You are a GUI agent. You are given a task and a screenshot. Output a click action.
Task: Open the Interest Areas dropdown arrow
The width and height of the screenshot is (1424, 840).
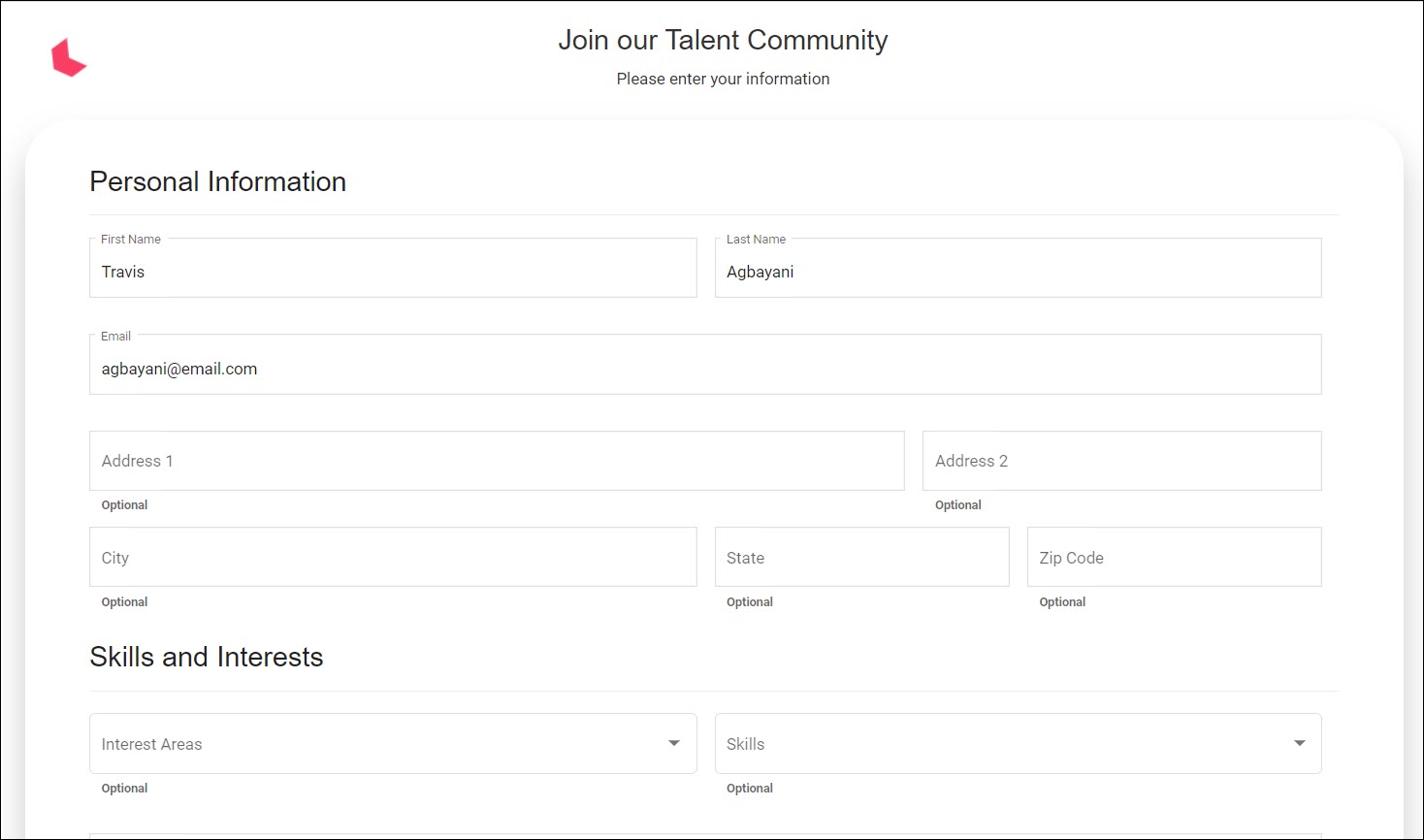(x=673, y=742)
